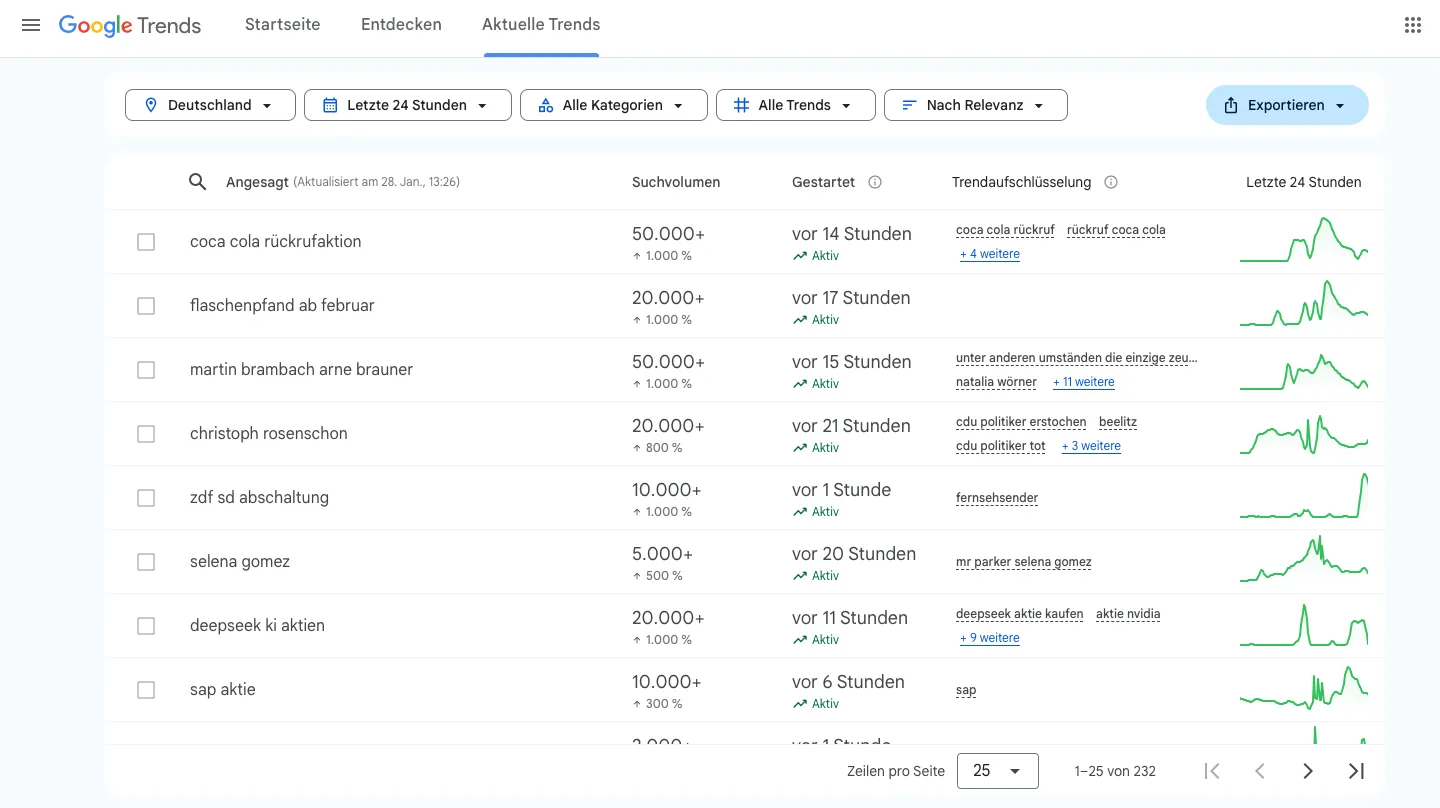
Task: Open the deepseek ki aktien trend sparkline
Action: coord(1304,624)
